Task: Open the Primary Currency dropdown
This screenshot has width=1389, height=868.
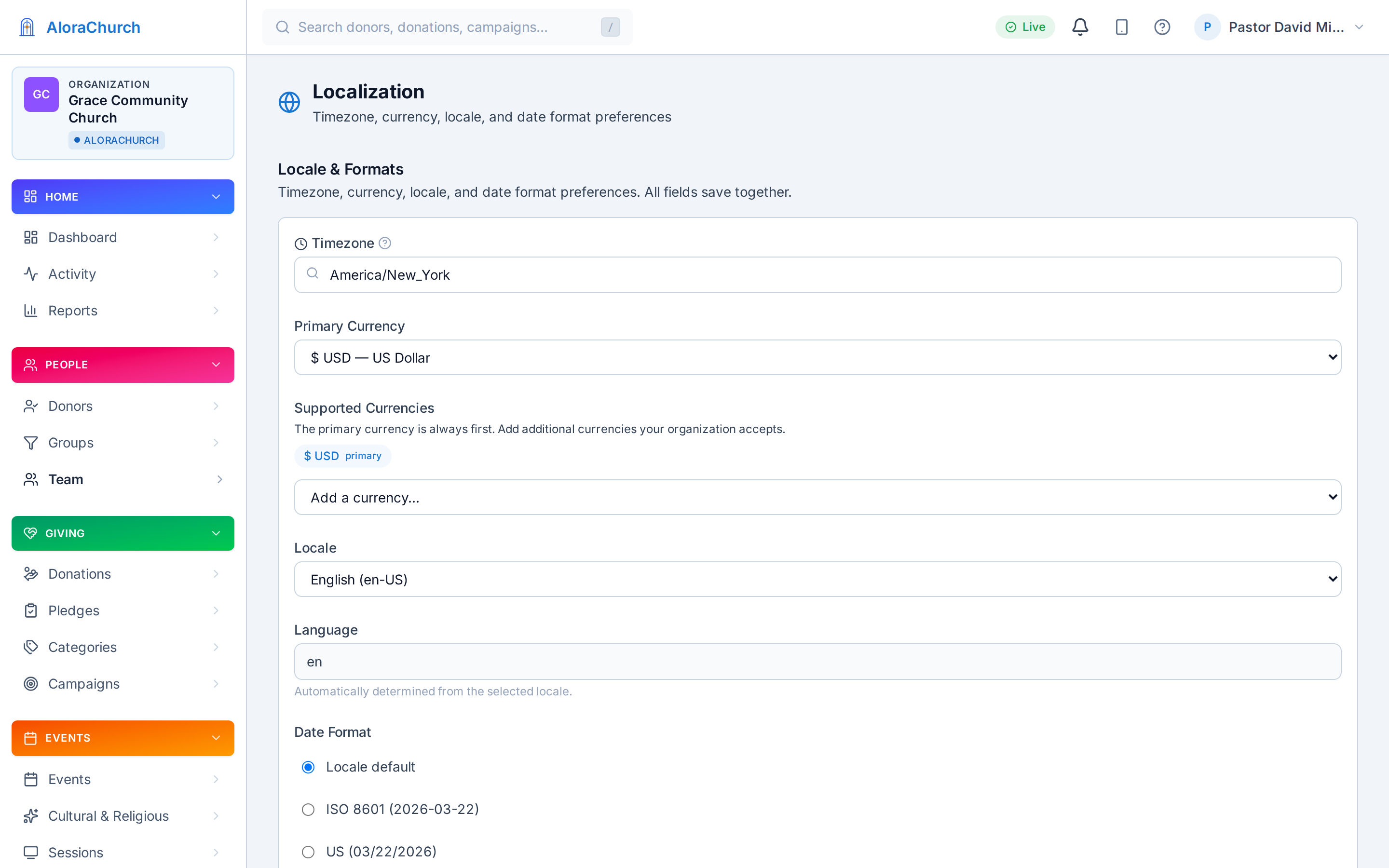Action: click(x=817, y=357)
